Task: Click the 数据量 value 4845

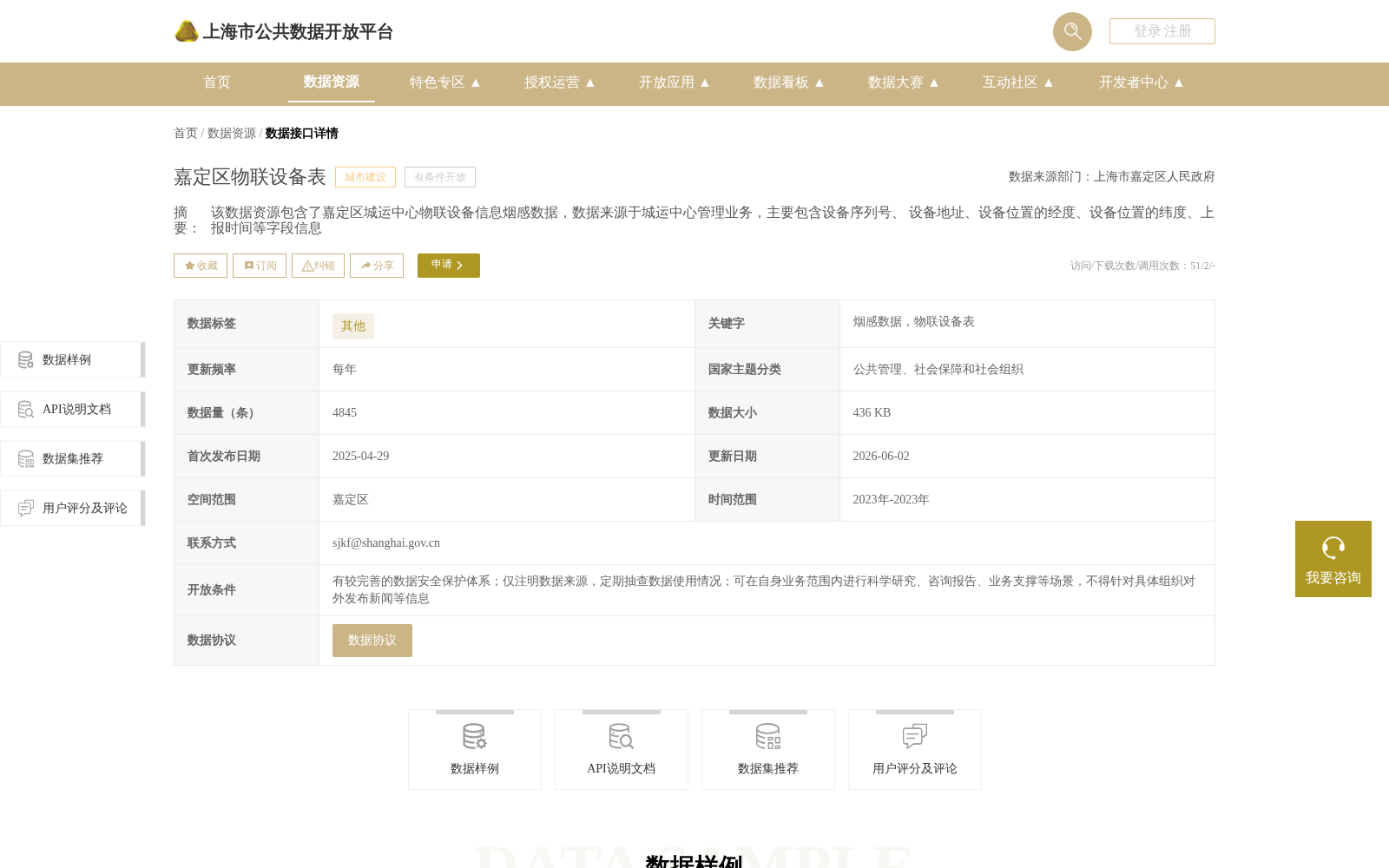Action: pyautogui.click(x=345, y=413)
